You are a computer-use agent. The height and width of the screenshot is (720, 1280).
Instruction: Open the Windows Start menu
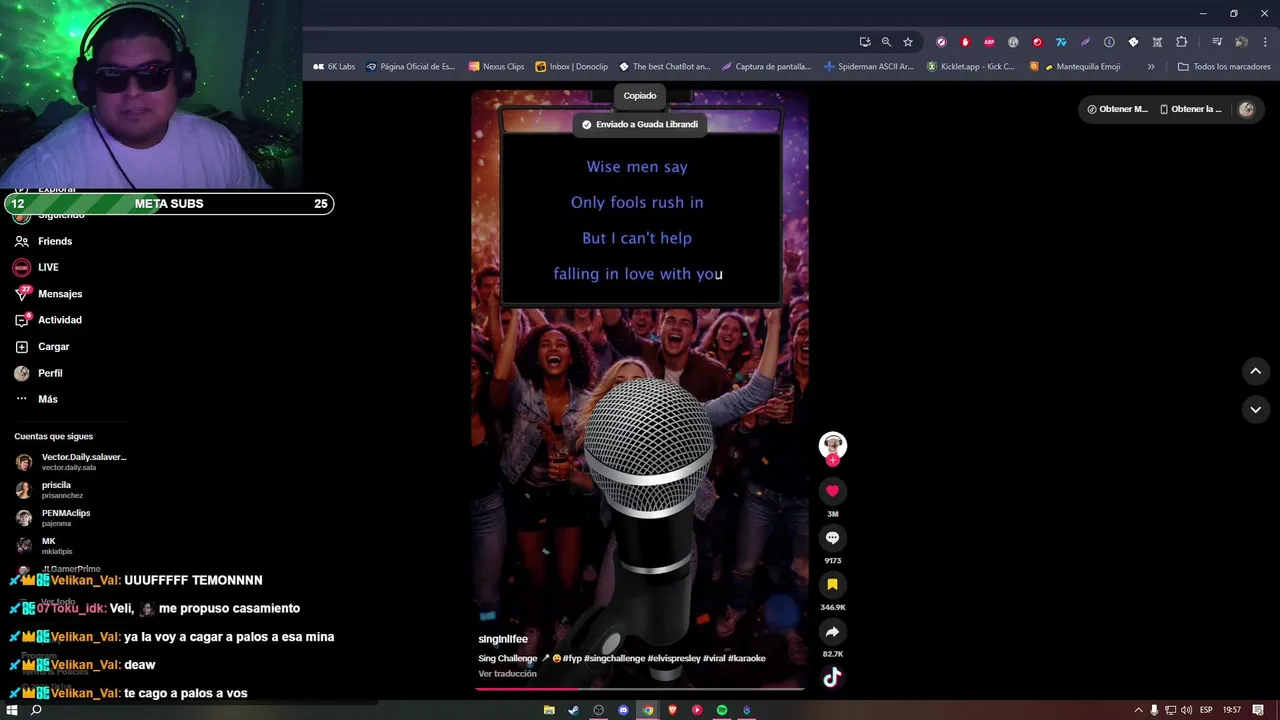[12, 710]
